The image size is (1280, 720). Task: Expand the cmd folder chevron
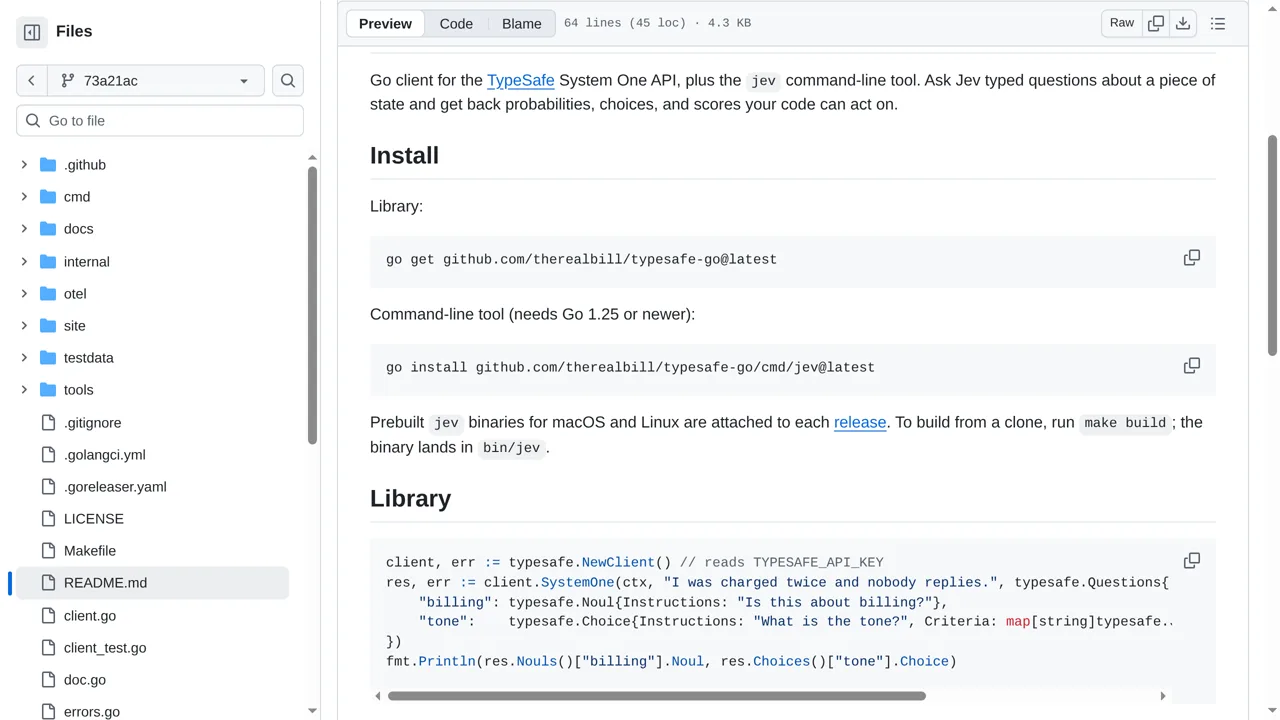[24, 197]
